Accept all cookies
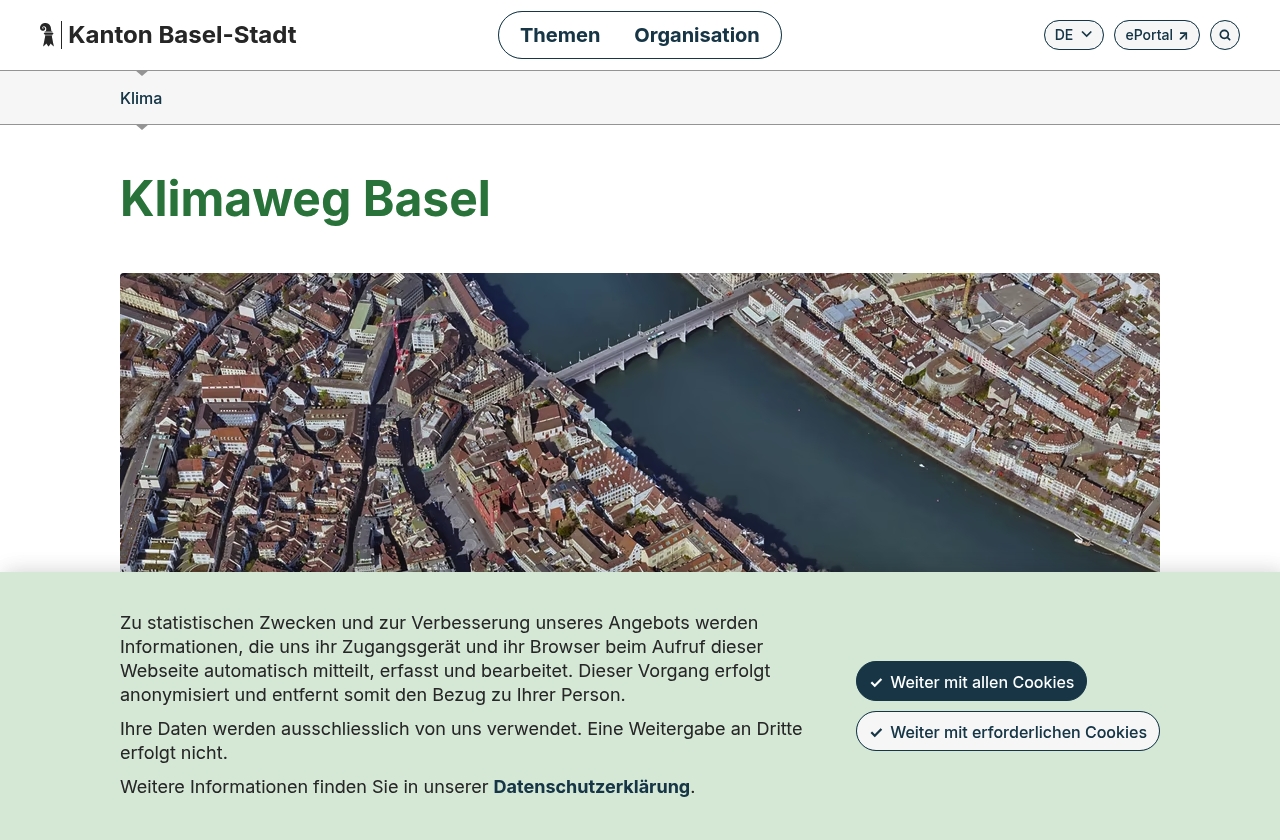This screenshot has height=840, width=1280. pos(971,681)
